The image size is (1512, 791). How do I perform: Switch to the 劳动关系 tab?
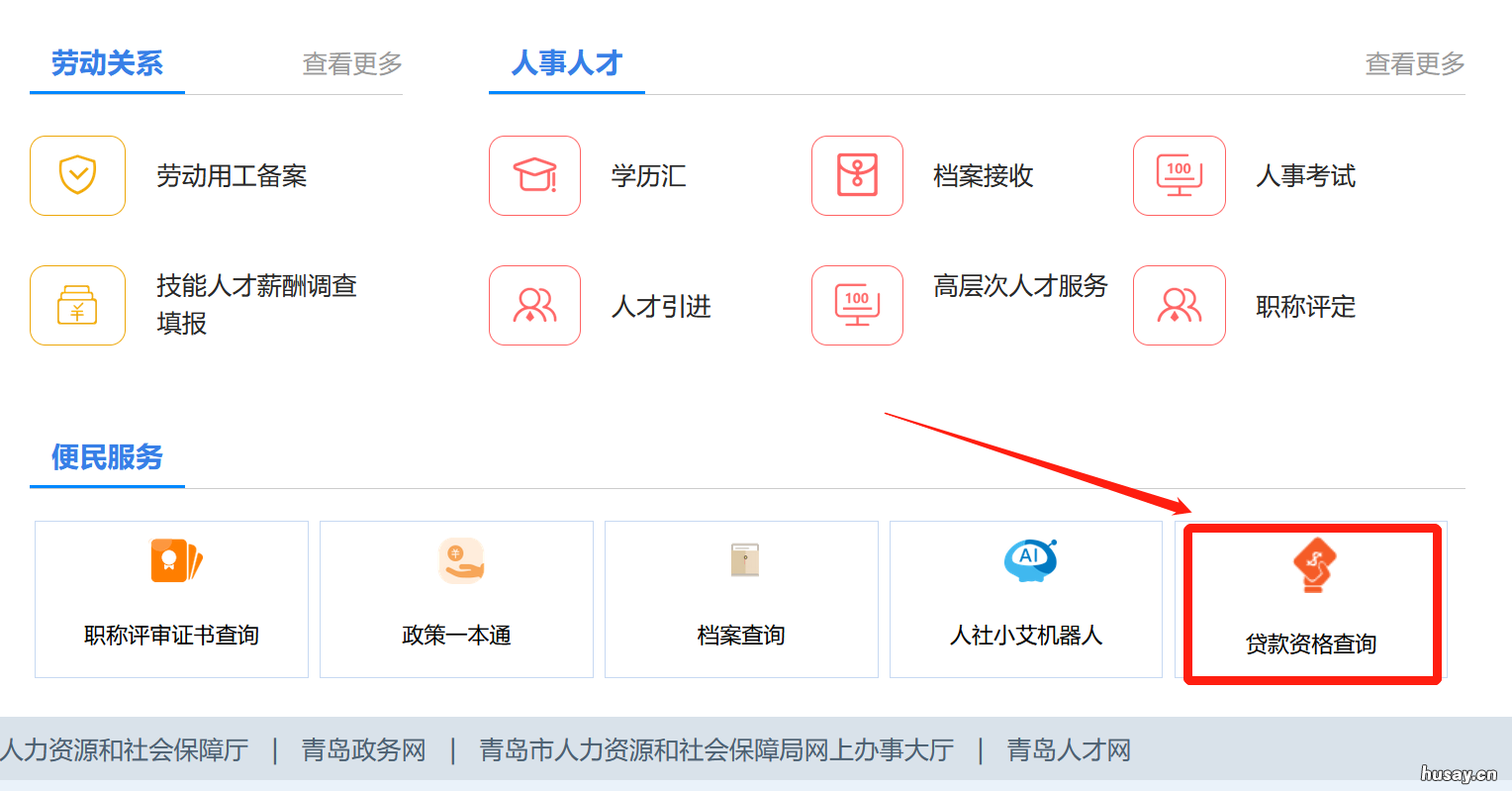coord(106,62)
